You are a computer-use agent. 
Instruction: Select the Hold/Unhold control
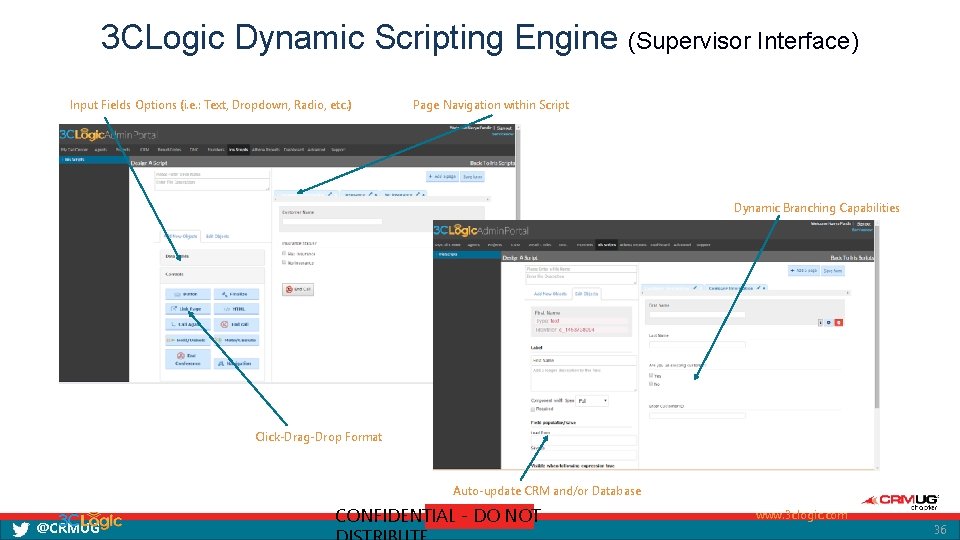point(188,340)
